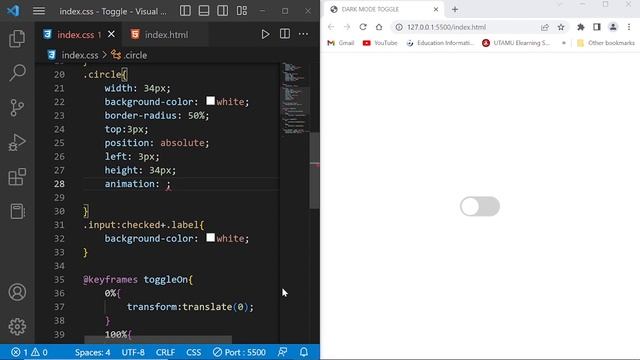Change indentation via Spaces: 4
The image size is (640, 360).
[x=92, y=352]
